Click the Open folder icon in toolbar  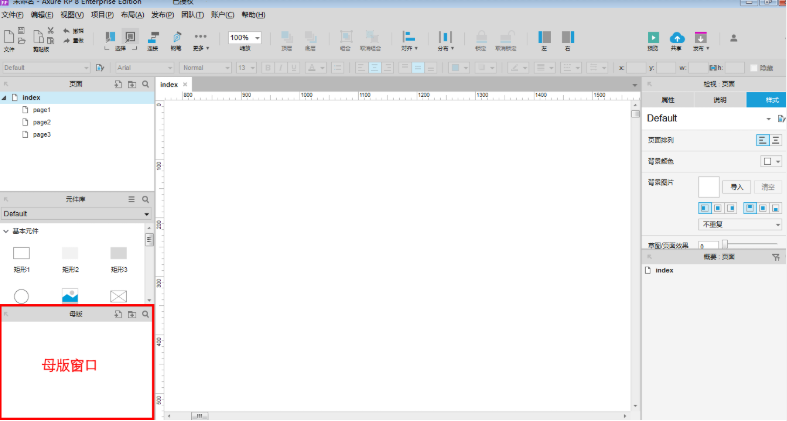coord(22,41)
